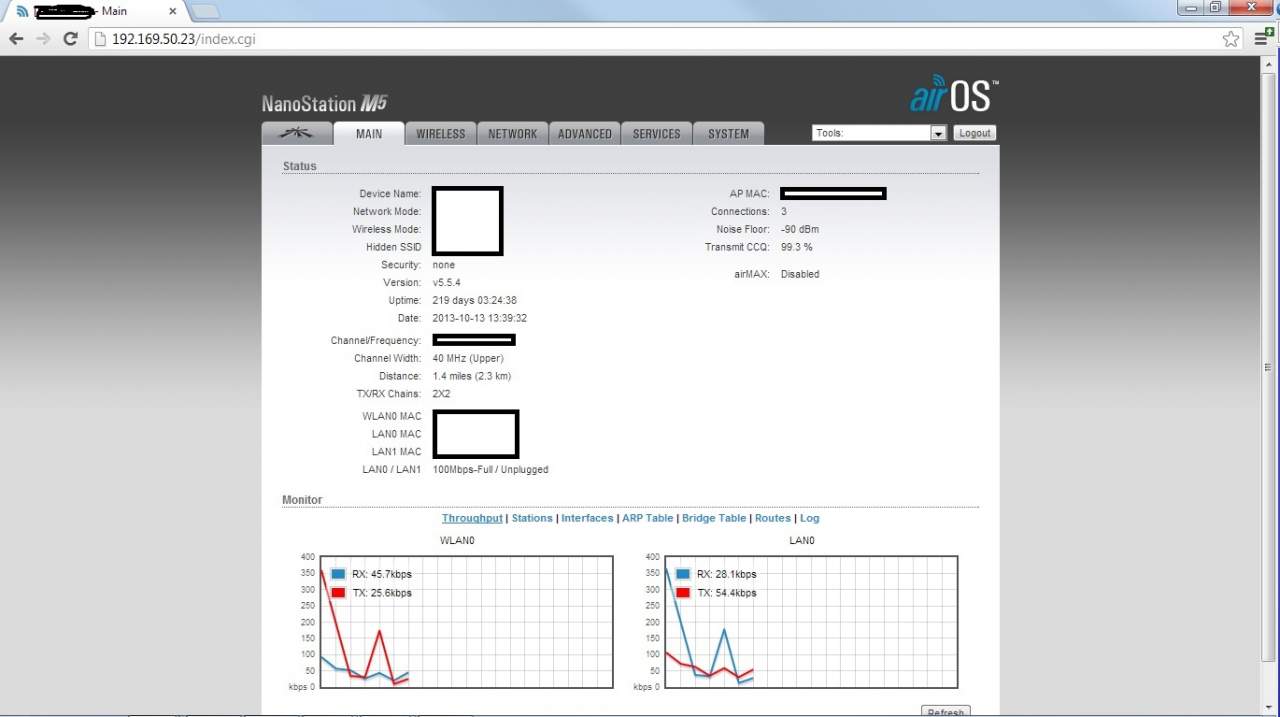
Task: Click red TX swatch in LAN0 graph
Action: (x=683, y=593)
